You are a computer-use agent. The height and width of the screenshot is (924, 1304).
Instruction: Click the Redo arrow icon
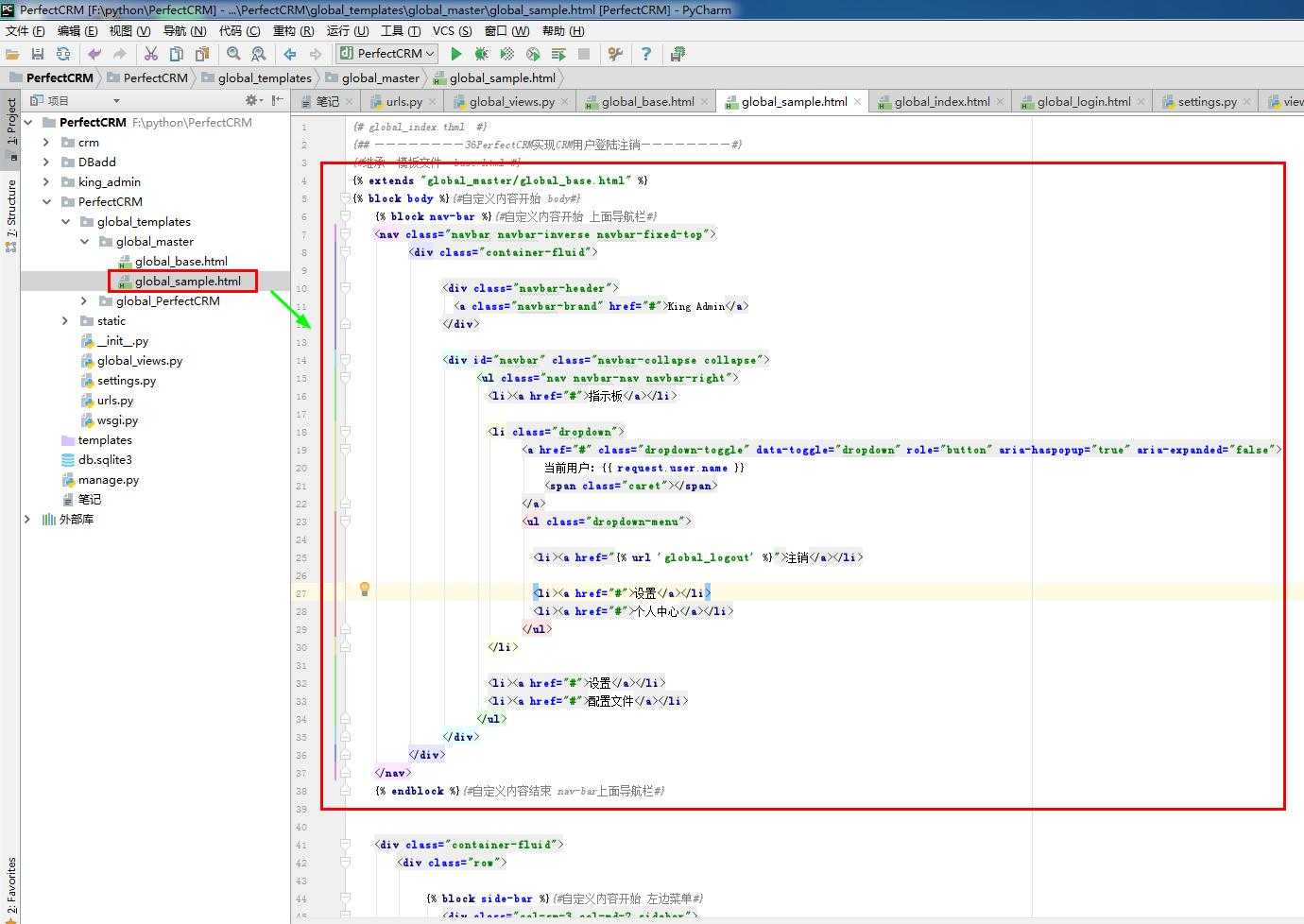(x=120, y=54)
